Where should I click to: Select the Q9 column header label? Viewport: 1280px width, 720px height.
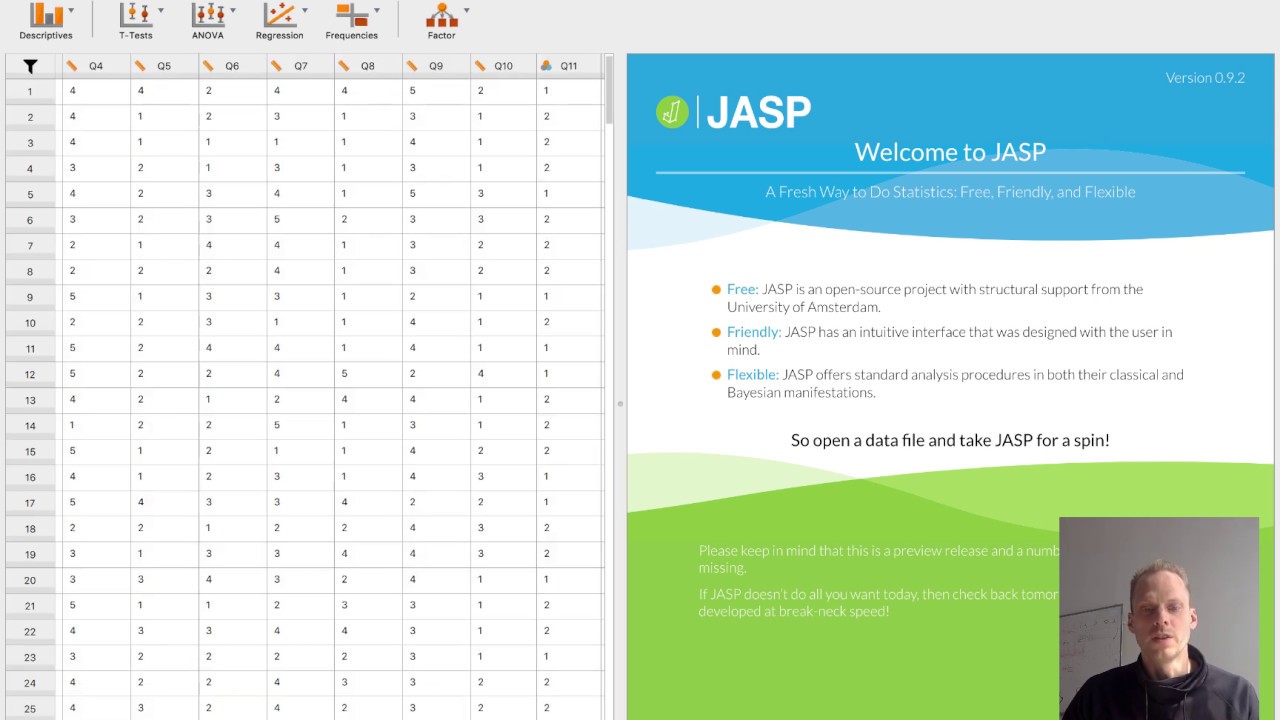tap(436, 66)
